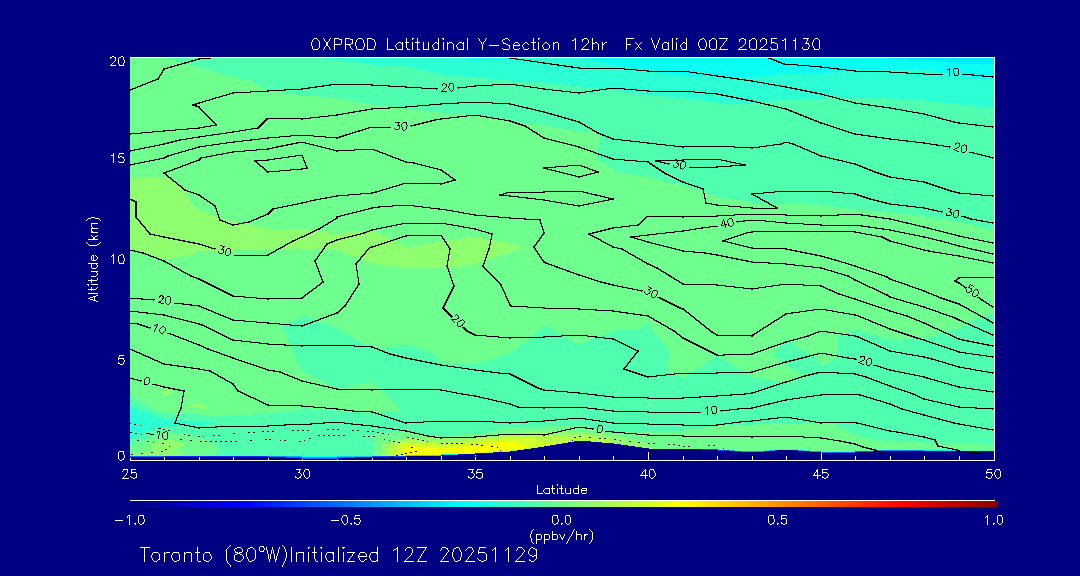This screenshot has width=1080, height=576.
Task: Click the latitude axis tick labeled 30
Action: point(303,472)
